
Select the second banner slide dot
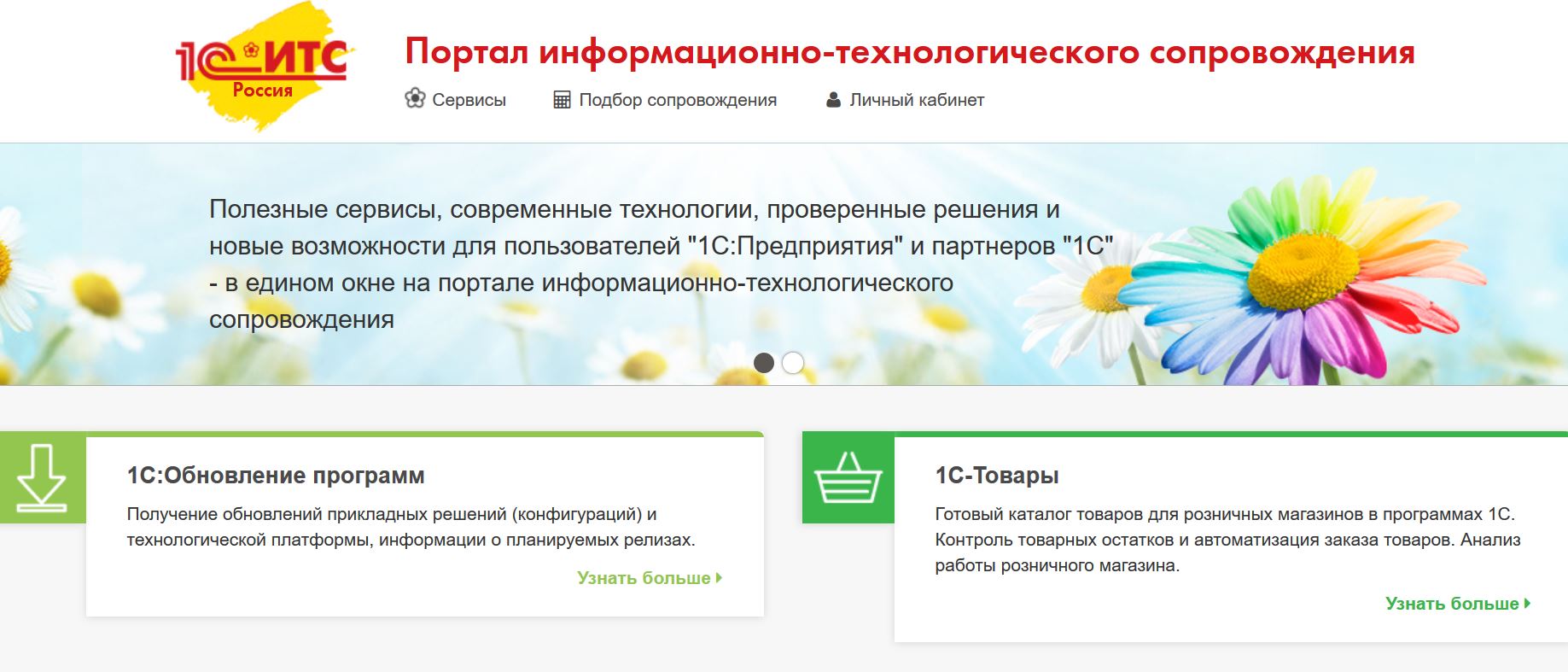[793, 363]
